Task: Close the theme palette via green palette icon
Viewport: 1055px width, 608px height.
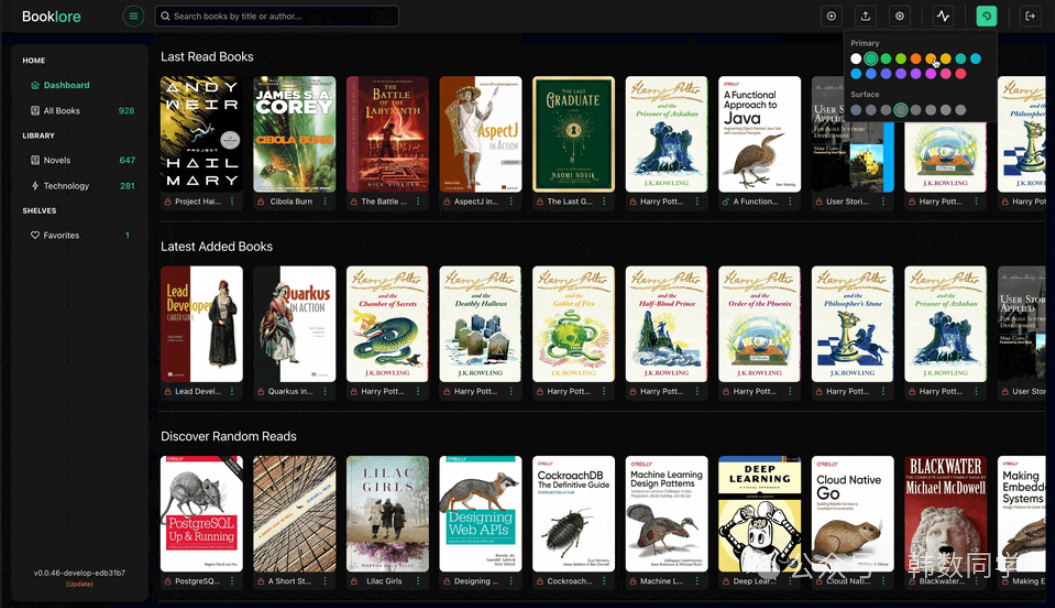Action: 986,16
